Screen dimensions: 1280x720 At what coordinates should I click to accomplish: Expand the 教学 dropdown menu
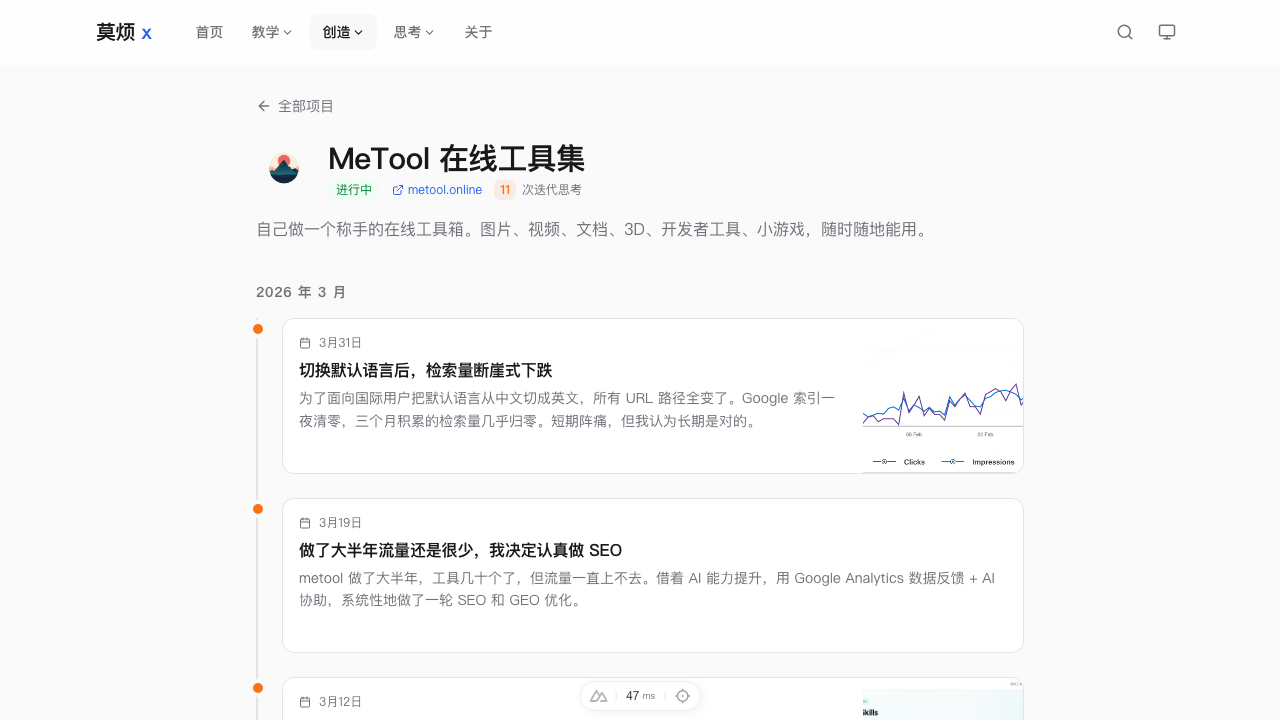pos(271,31)
